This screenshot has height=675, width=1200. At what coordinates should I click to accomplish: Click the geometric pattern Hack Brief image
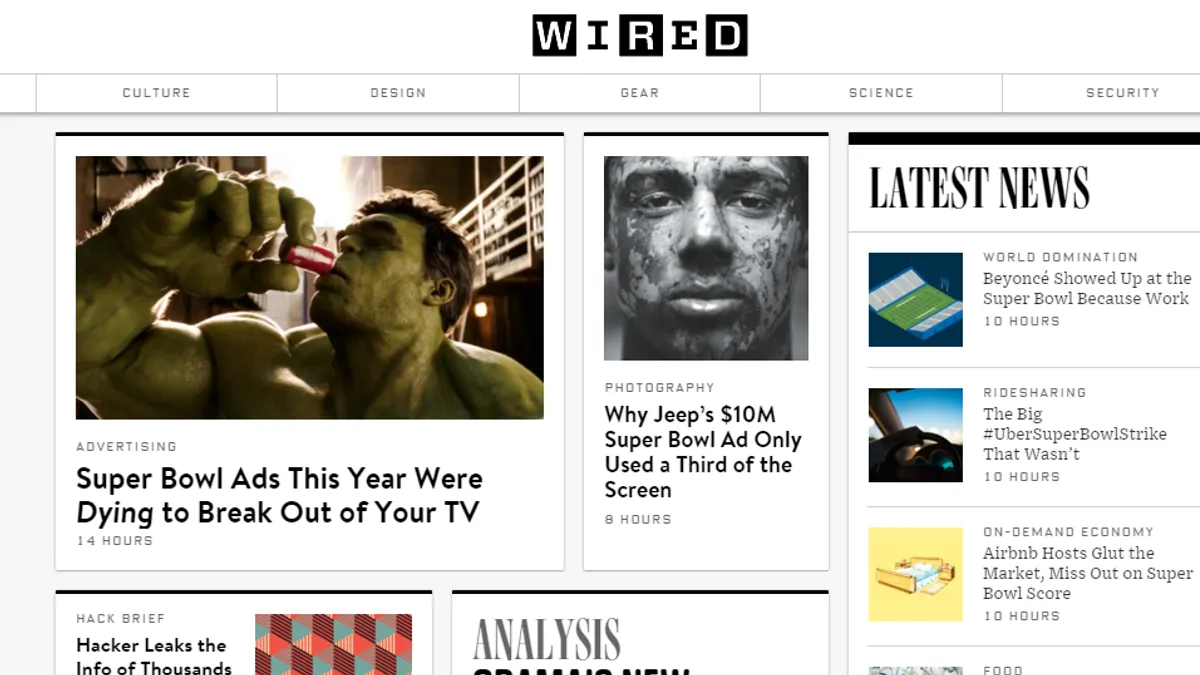click(x=333, y=644)
